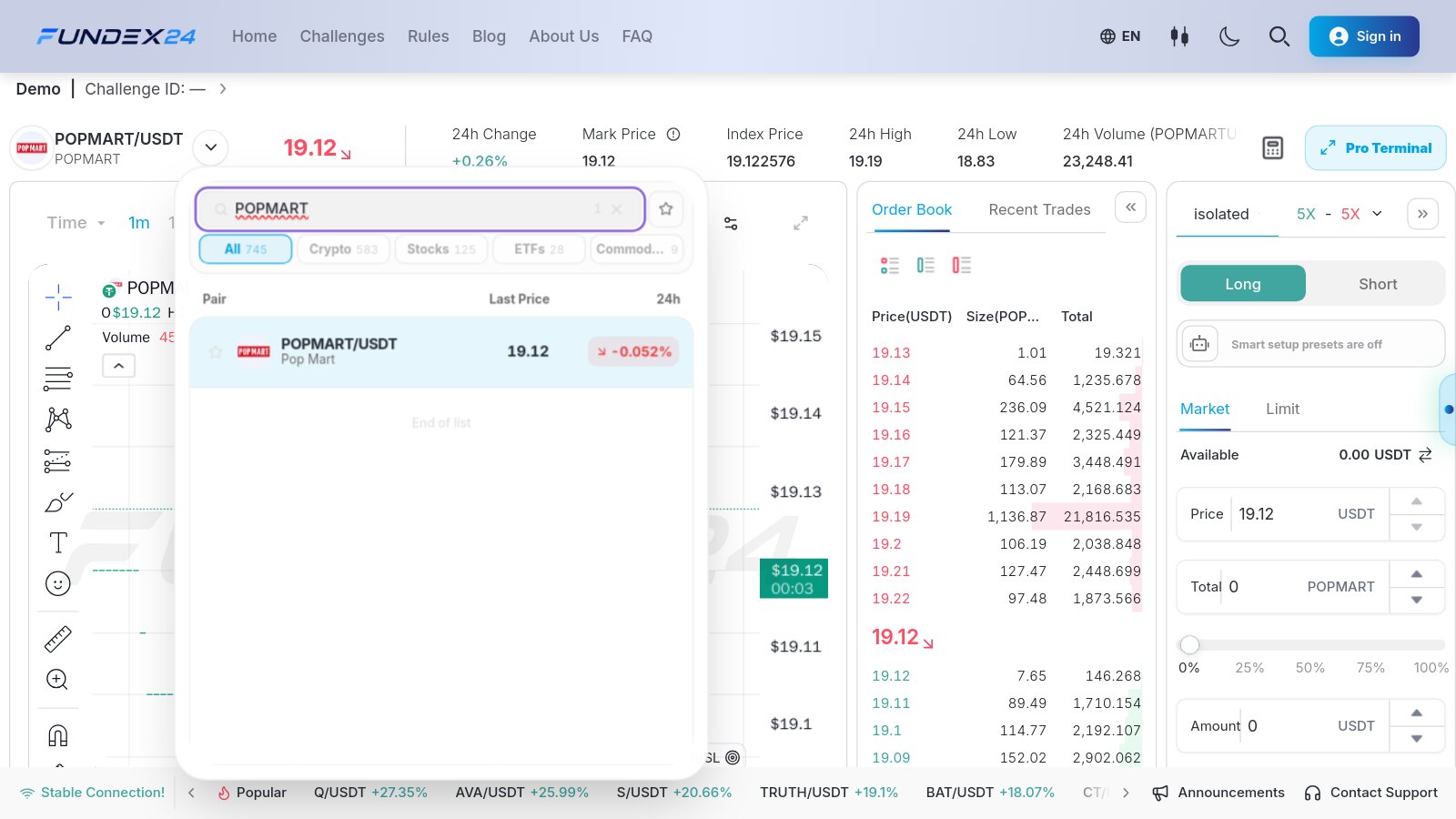The height and width of the screenshot is (819, 1456).
Task: Toggle dark mode with moon icon
Action: [x=1229, y=36]
